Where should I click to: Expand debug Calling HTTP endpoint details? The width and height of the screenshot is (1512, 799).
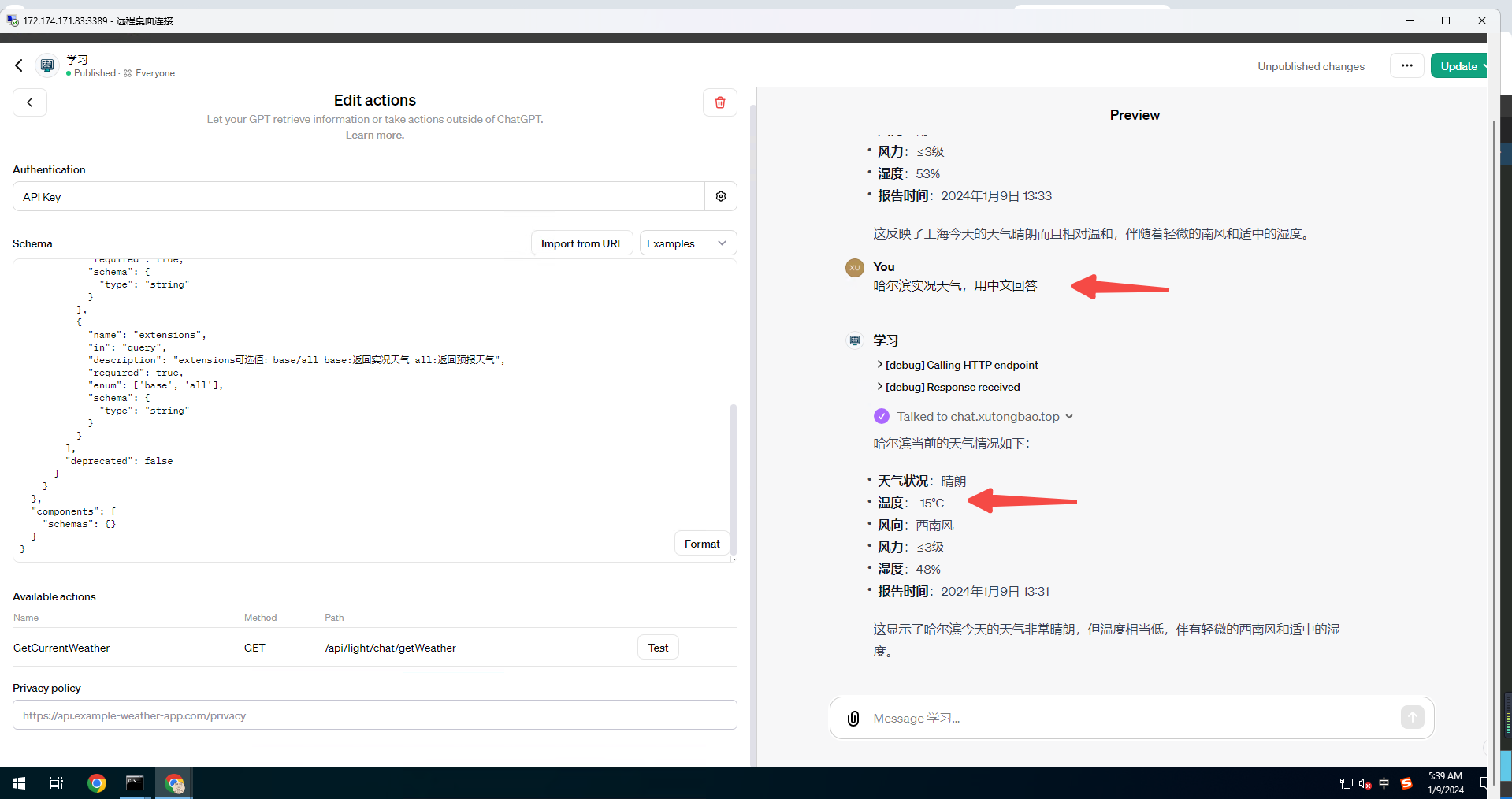957,365
